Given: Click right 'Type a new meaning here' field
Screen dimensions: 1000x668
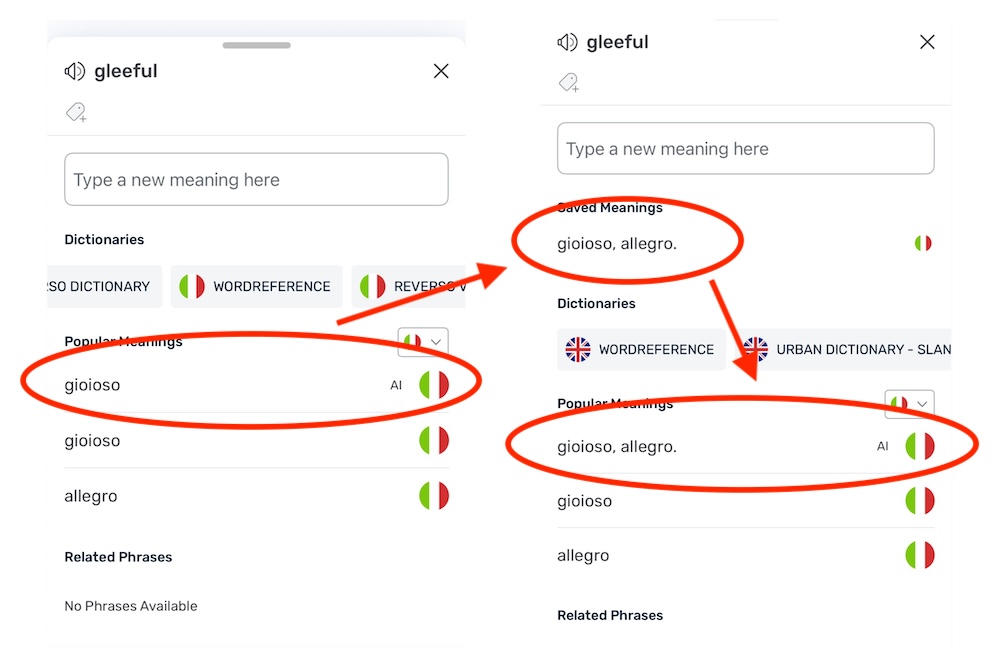Looking at the screenshot, I should pyautogui.click(x=746, y=149).
